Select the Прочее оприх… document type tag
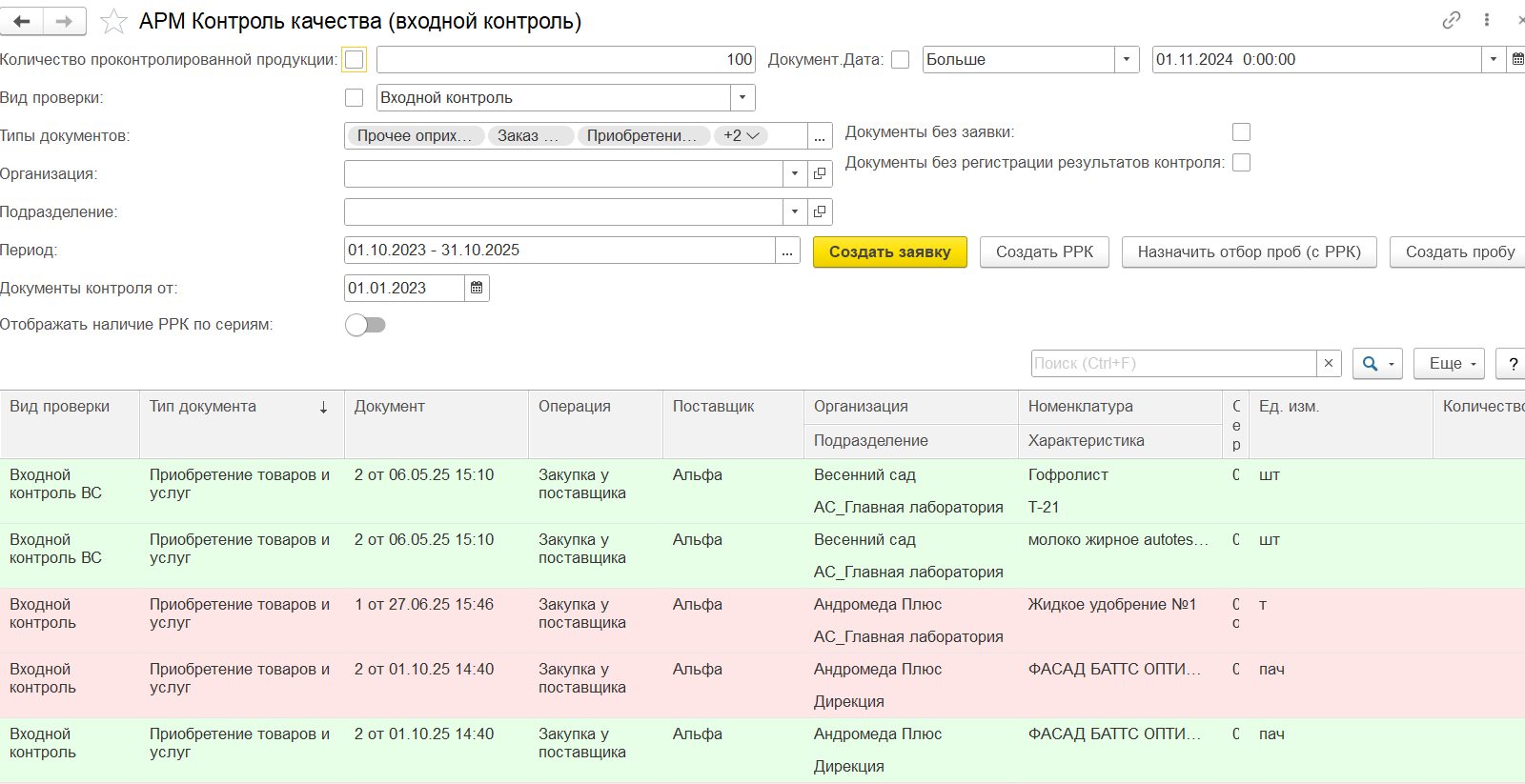This screenshot has height=784, width=1525. [416, 136]
